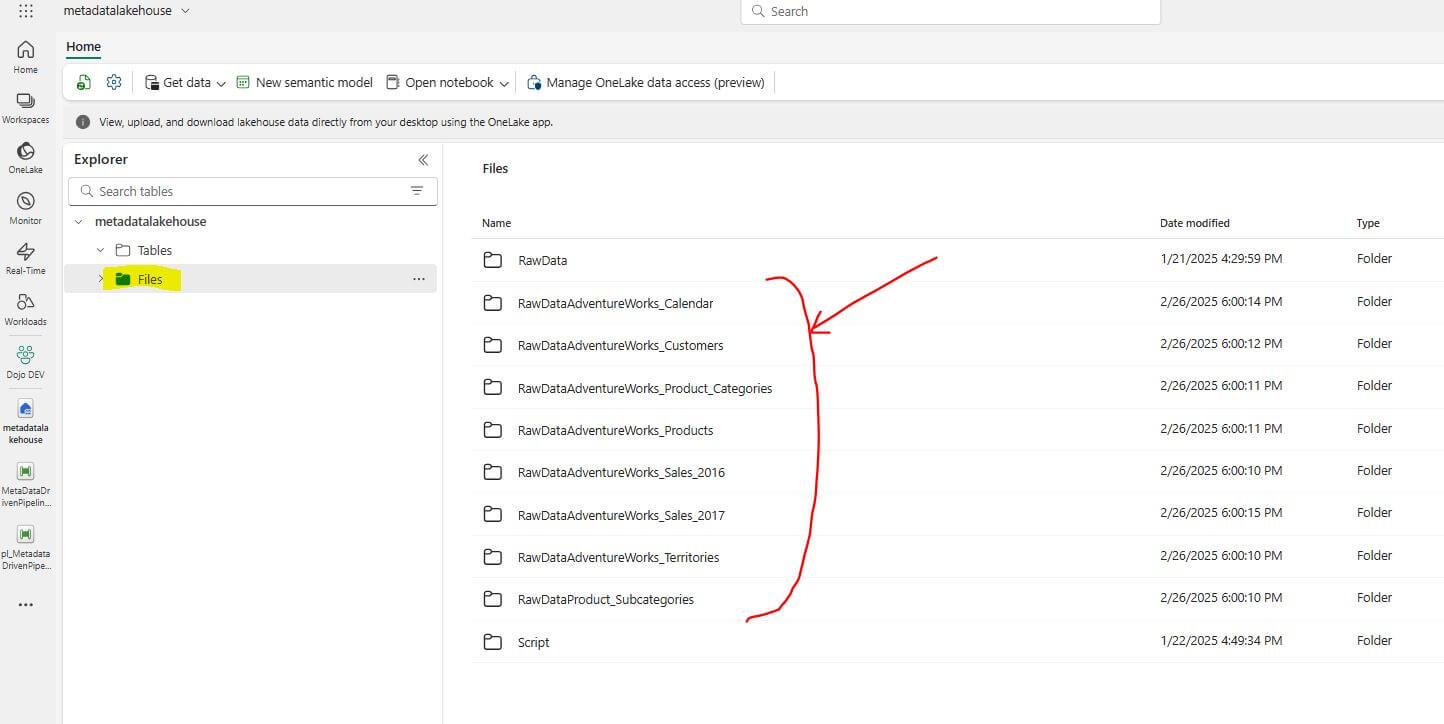Sort by Name column header

point(496,223)
